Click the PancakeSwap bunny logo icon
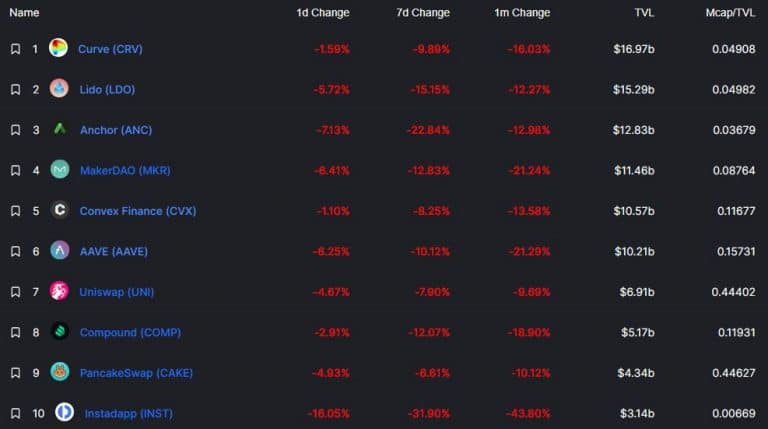768x429 pixels. click(60, 372)
